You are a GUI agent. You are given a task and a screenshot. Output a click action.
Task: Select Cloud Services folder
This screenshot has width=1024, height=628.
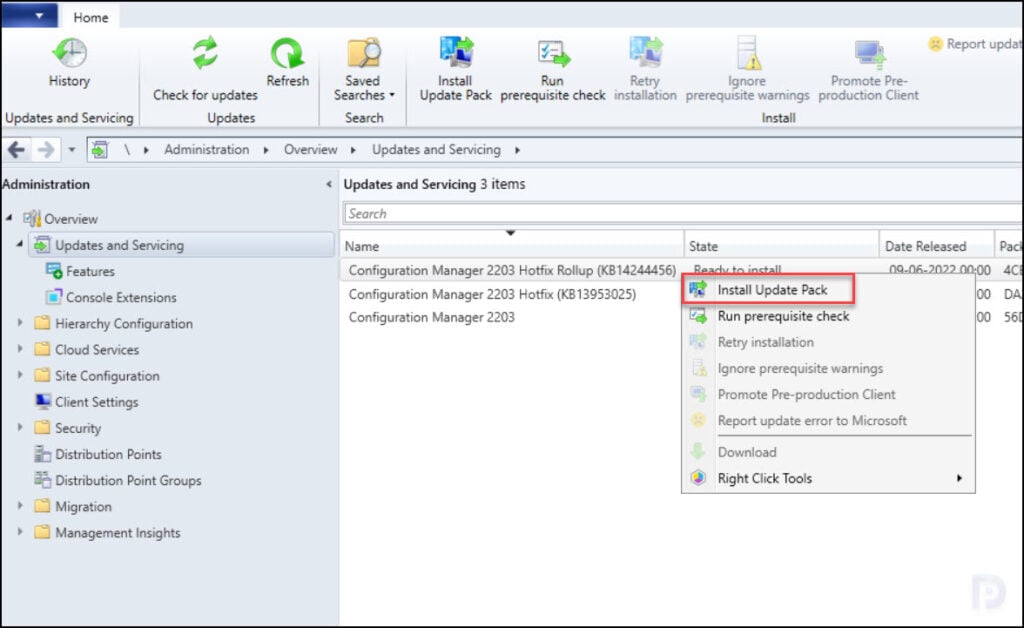[x=97, y=349]
